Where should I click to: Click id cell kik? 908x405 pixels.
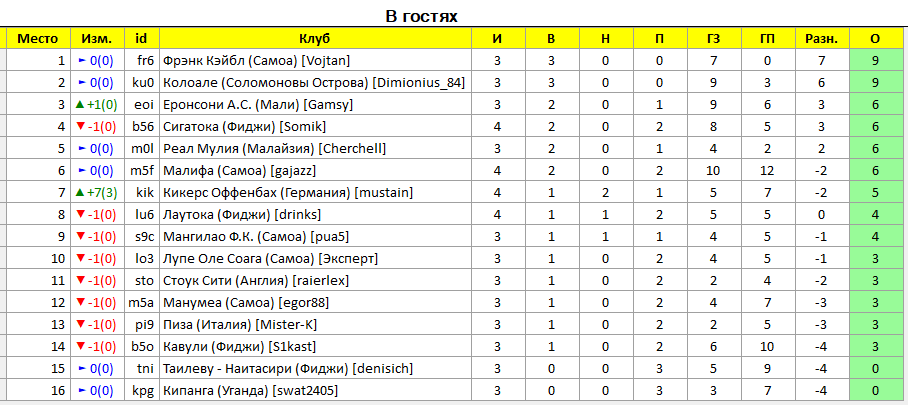(142, 193)
